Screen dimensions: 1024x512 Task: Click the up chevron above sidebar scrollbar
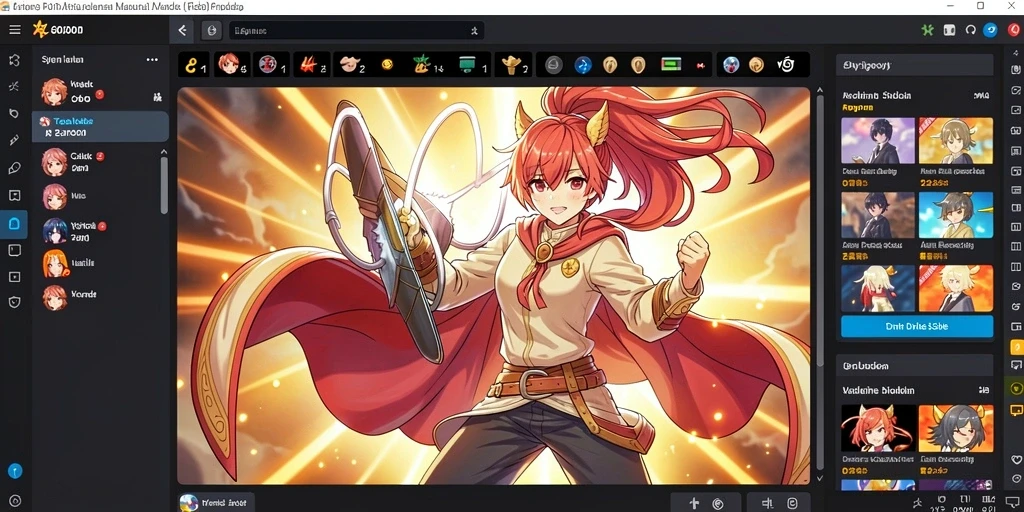click(x=164, y=152)
